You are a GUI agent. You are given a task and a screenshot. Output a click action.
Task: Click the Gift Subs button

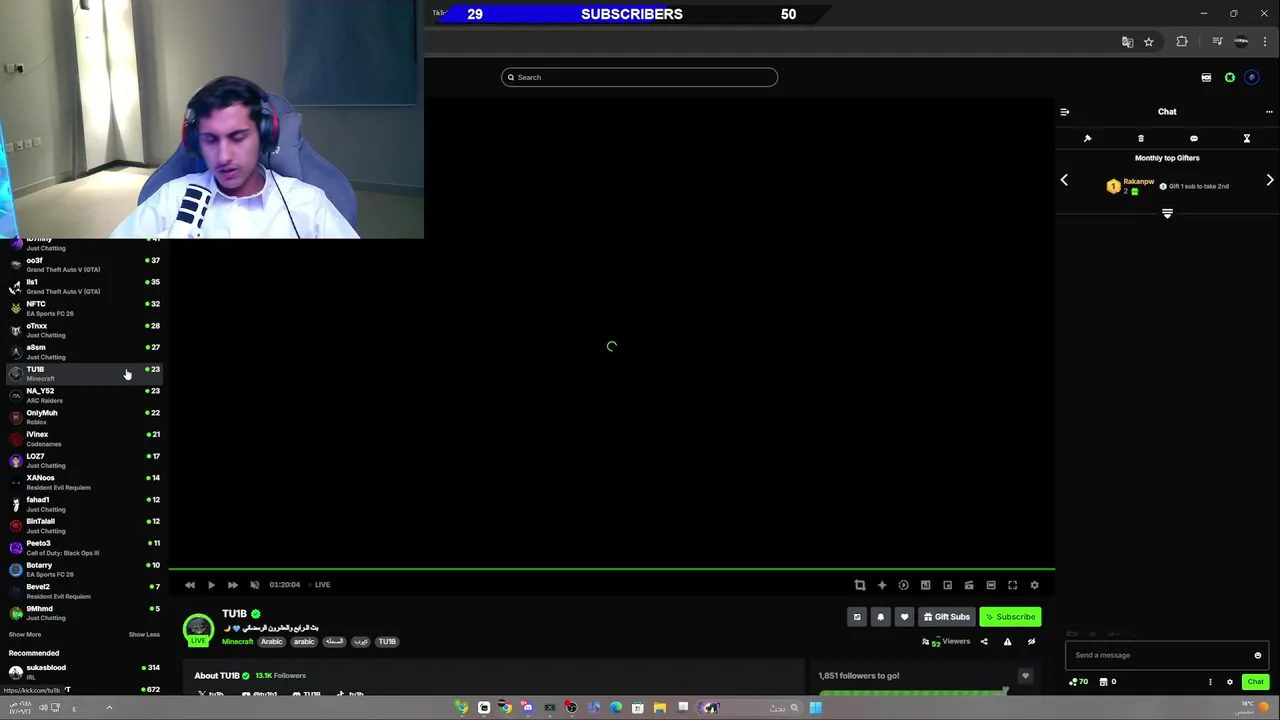tap(946, 617)
